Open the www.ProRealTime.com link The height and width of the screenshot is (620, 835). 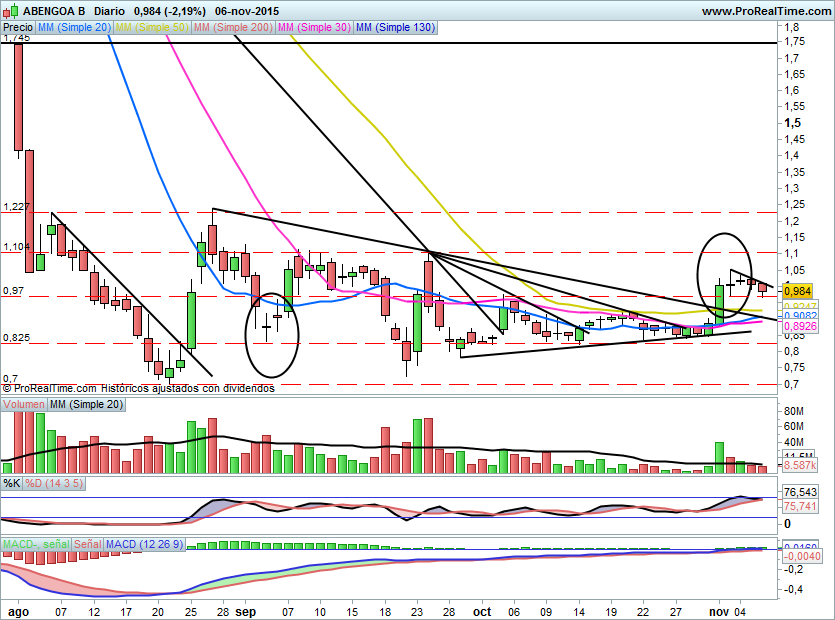(x=765, y=10)
